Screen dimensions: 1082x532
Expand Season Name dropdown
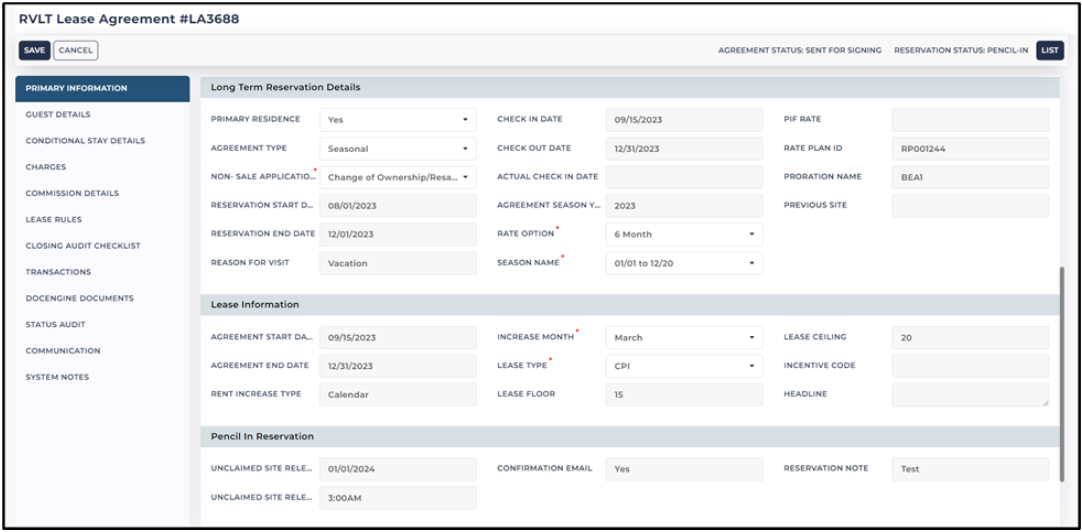pyautogui.click(x=685, y=263)
